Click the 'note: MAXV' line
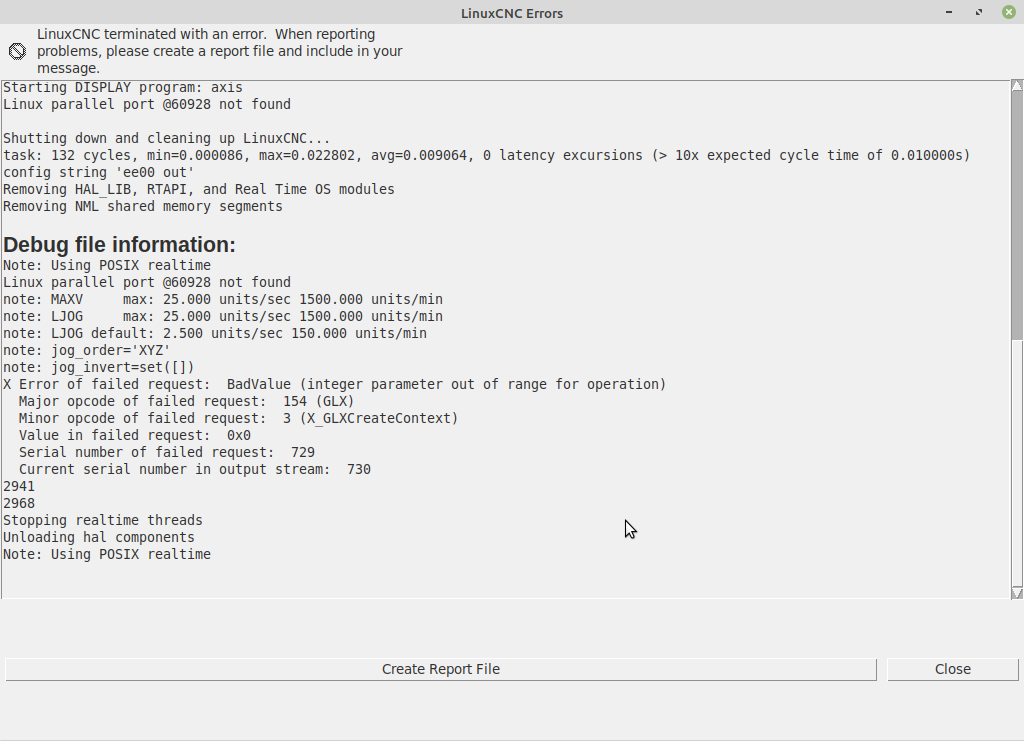1024x741 pixels. [x=223, y=299]
